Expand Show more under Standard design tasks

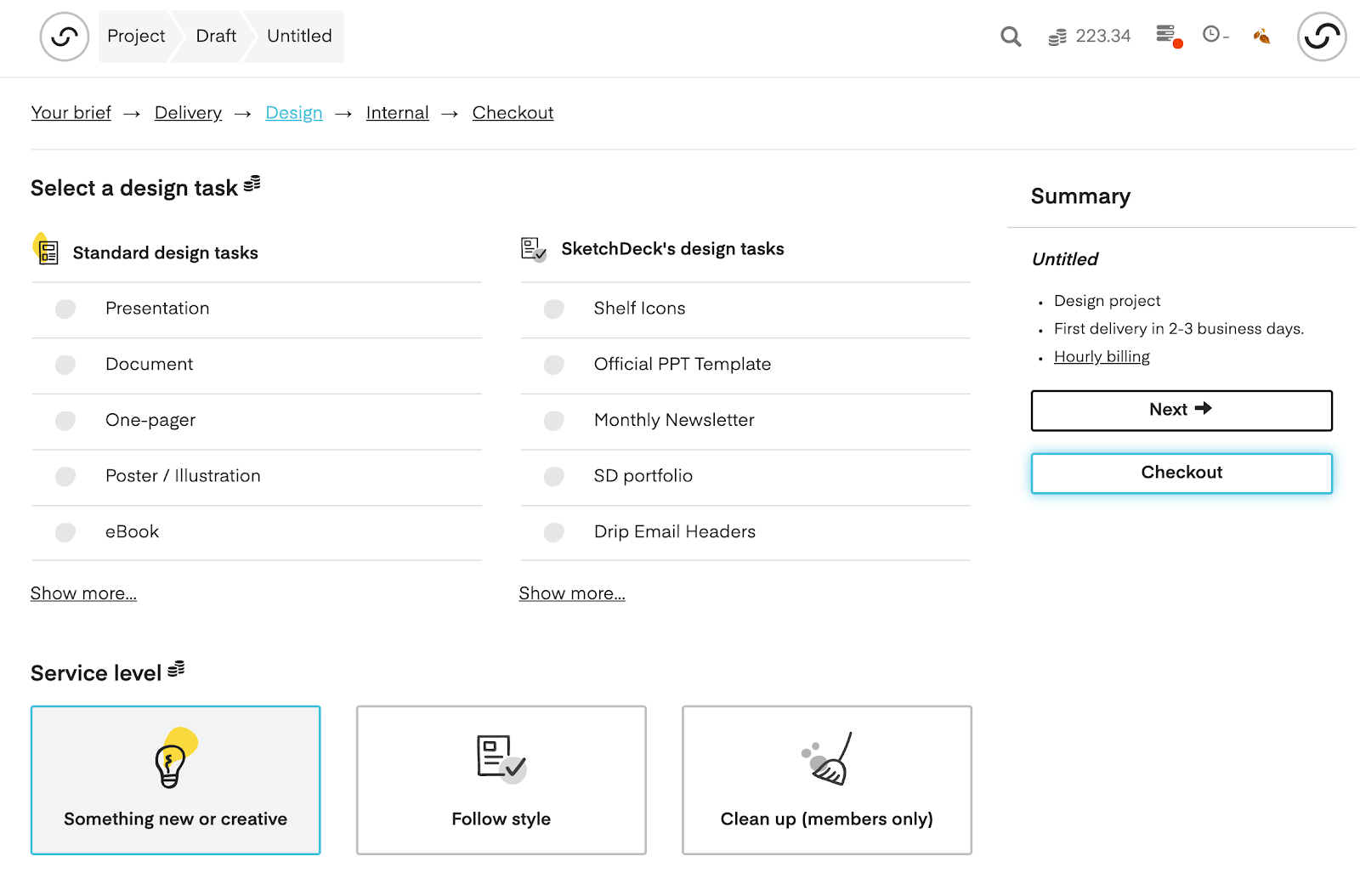pos(83,593)
